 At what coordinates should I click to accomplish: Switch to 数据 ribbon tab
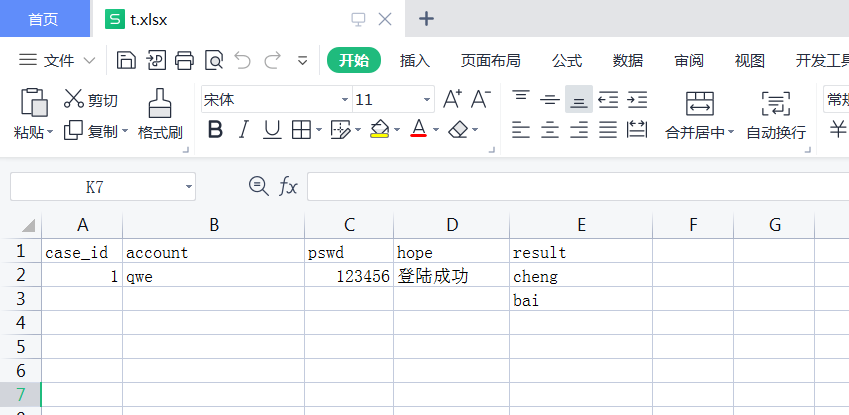click(628, 60)
